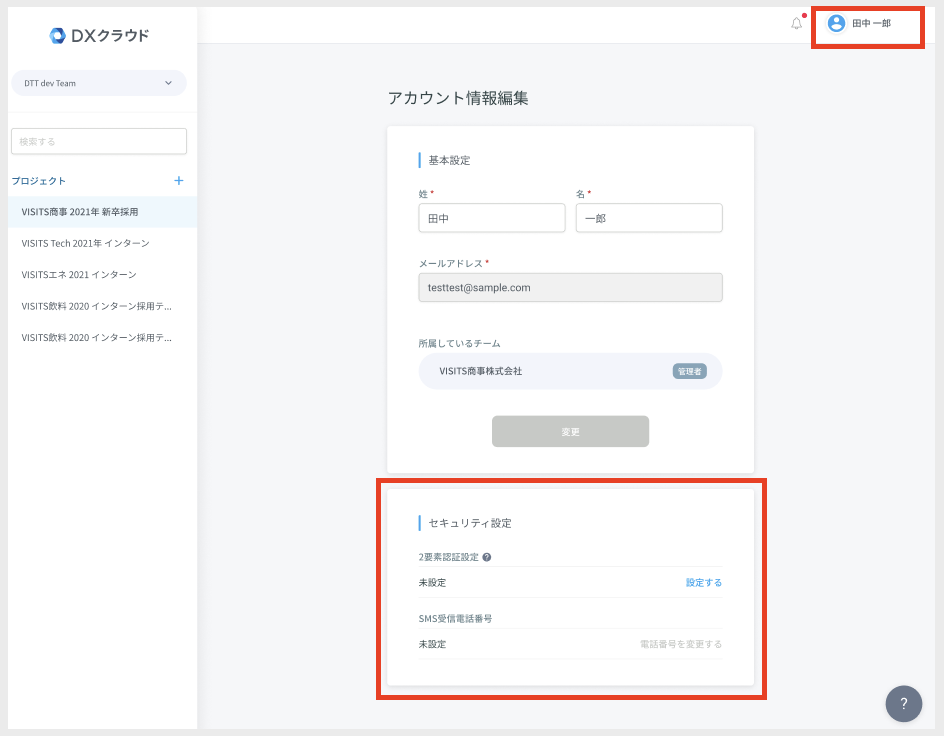Viewport: 944px width, 736px height.
Task: Add a new project with plus icon
Action: coord(179,181)
